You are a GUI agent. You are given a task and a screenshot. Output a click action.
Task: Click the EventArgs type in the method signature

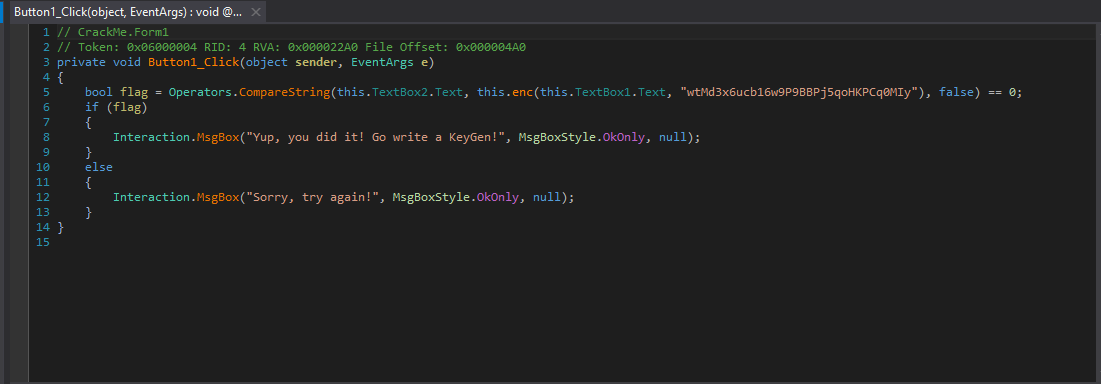[383, 62]
